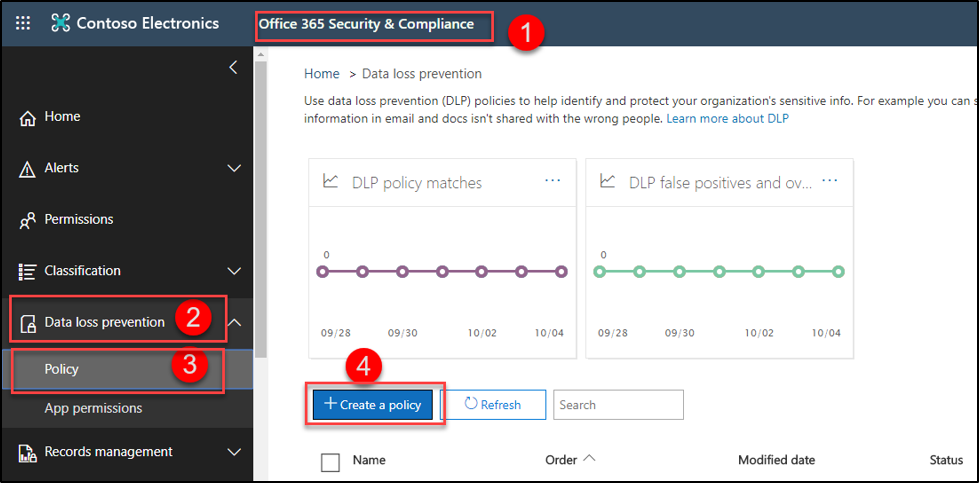This screenshot has width=979, height=483.
Task: Click the Data loss prevention lock icon
Action: pos(28,323)
